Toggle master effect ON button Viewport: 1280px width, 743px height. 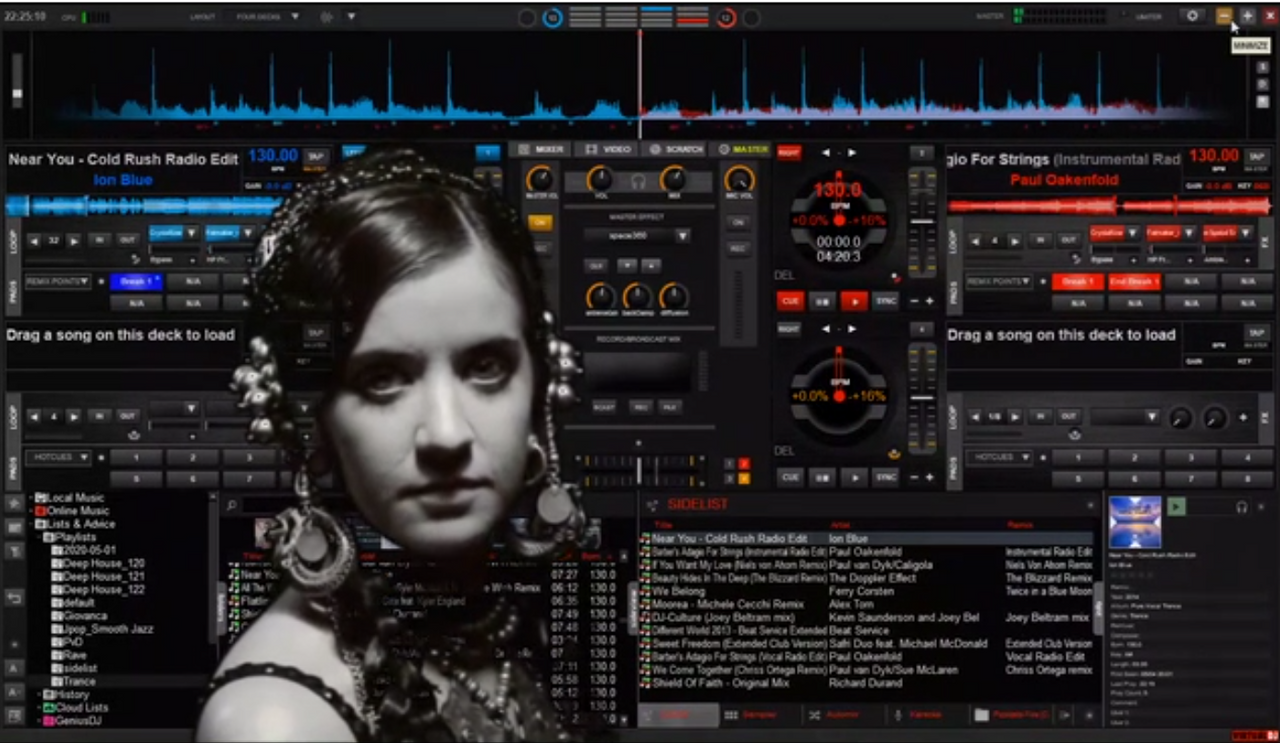point(541,222)
